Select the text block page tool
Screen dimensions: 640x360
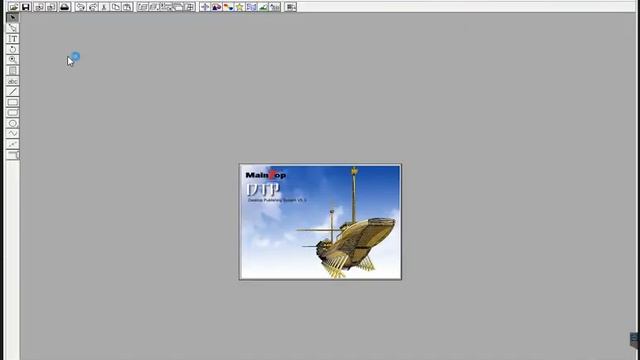click(13, 71)
